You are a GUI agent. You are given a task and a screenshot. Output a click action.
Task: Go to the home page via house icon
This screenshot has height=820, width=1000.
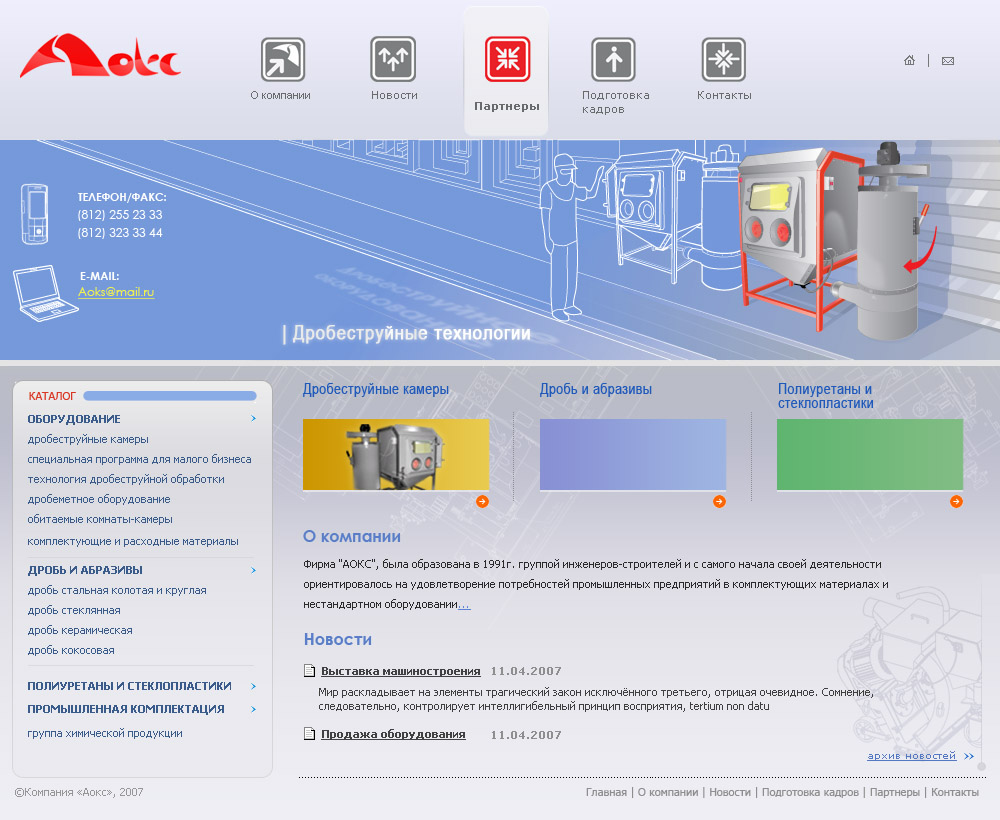point(909,61)
